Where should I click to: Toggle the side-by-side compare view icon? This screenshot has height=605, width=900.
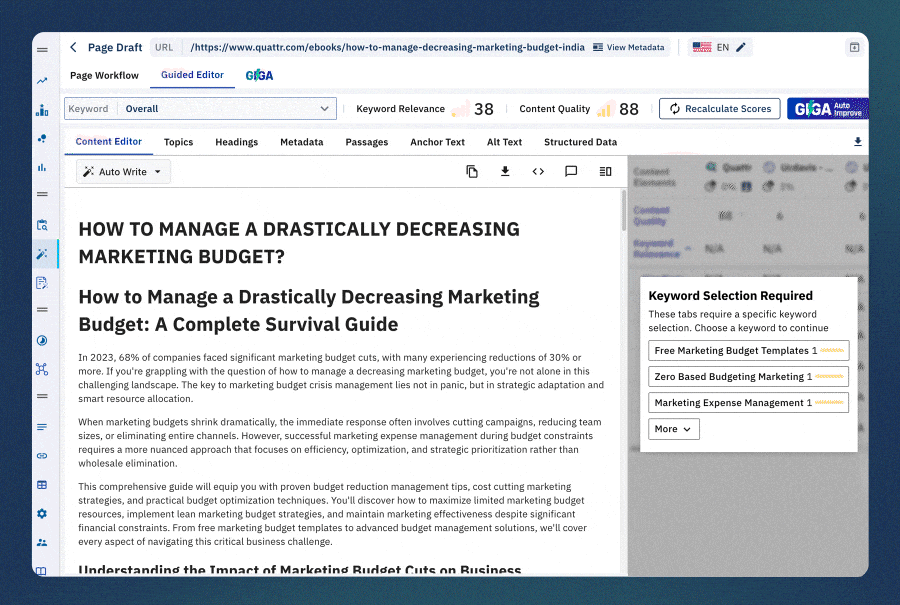pyautogui.click(x=605, y=171)
